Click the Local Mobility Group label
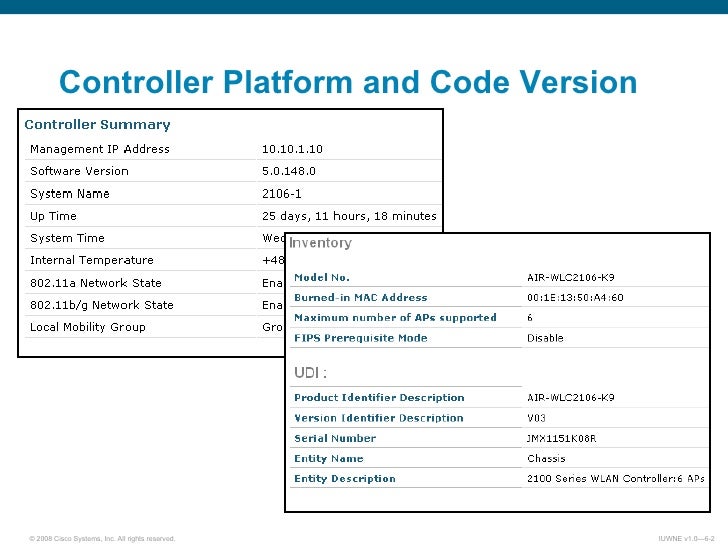The width and height of the screenshot is (728, 546). pyautogui.click(x=88, y=327)
